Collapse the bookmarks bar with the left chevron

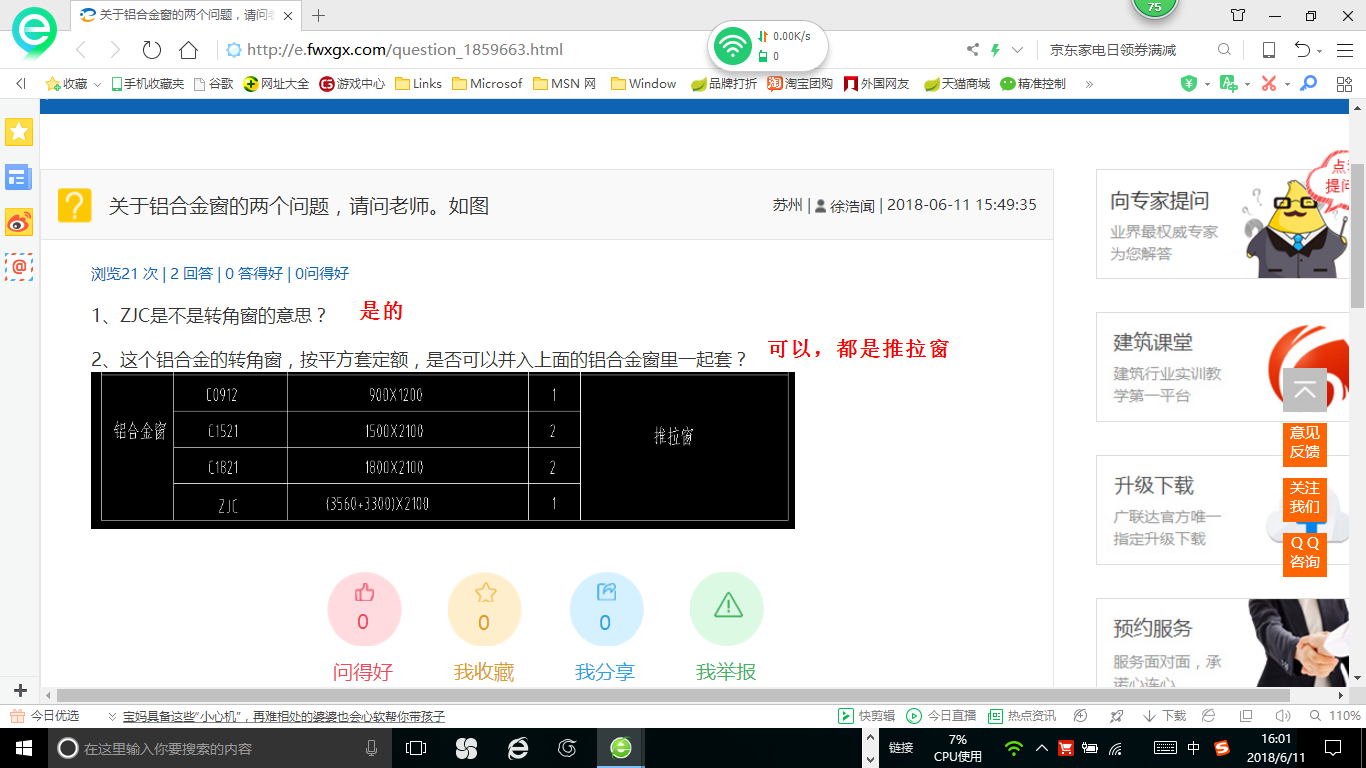click(21, 84)
